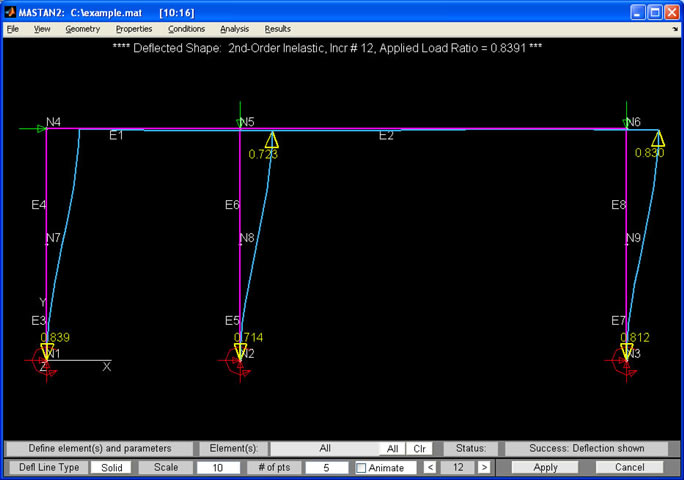
Task: Click the green load arrow at node N4
Action: pyautogui.click(x=33, y=128)
